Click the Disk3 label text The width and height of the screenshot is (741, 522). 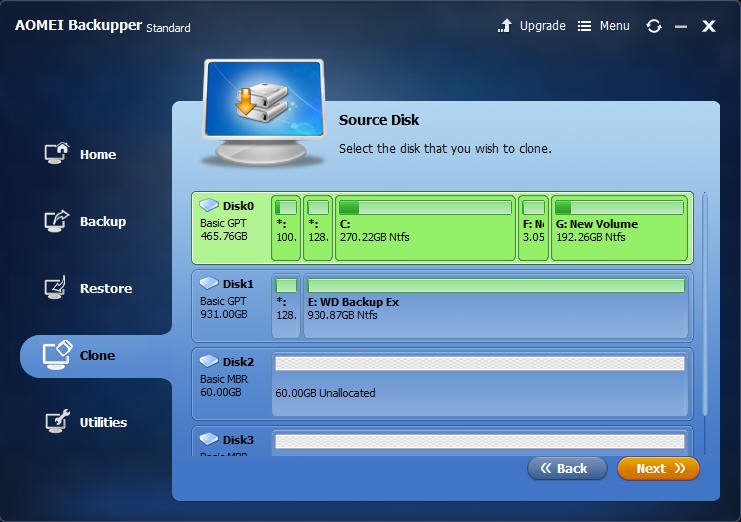click(x=238, y=440)
